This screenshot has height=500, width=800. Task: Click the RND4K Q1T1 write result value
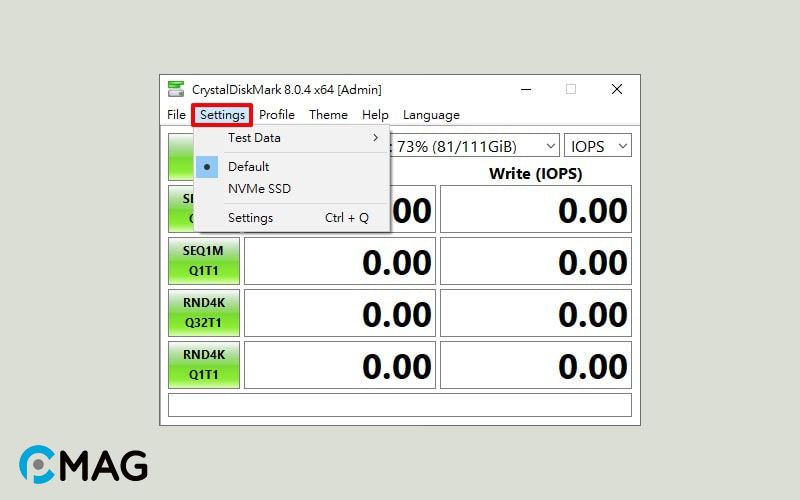tap(536, 365)
